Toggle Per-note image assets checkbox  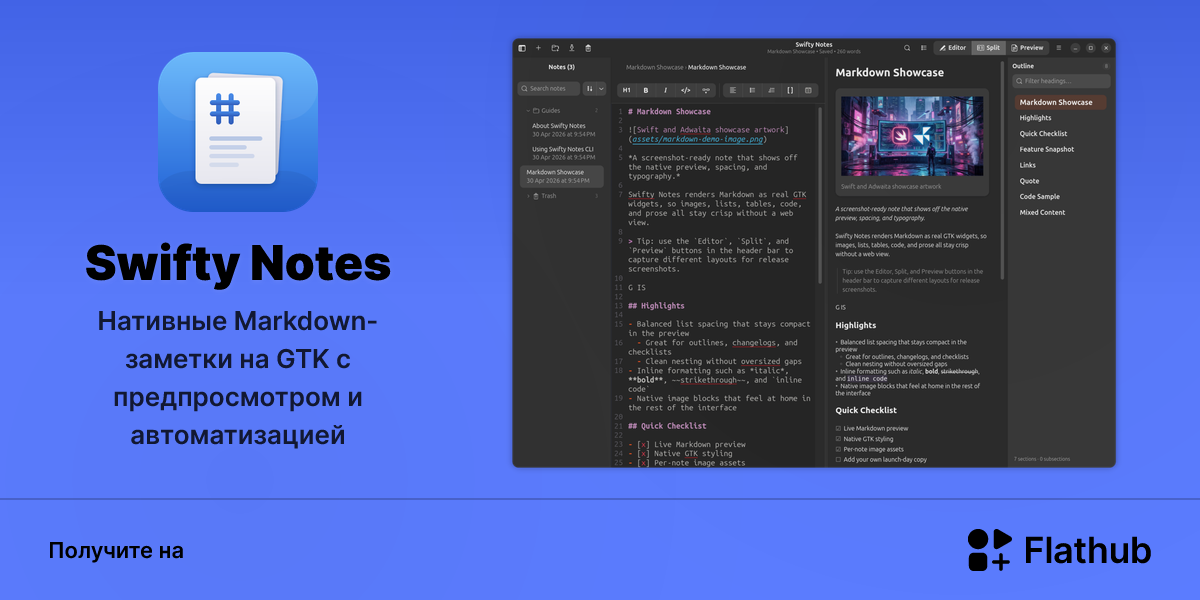click(x=838, y=449)
